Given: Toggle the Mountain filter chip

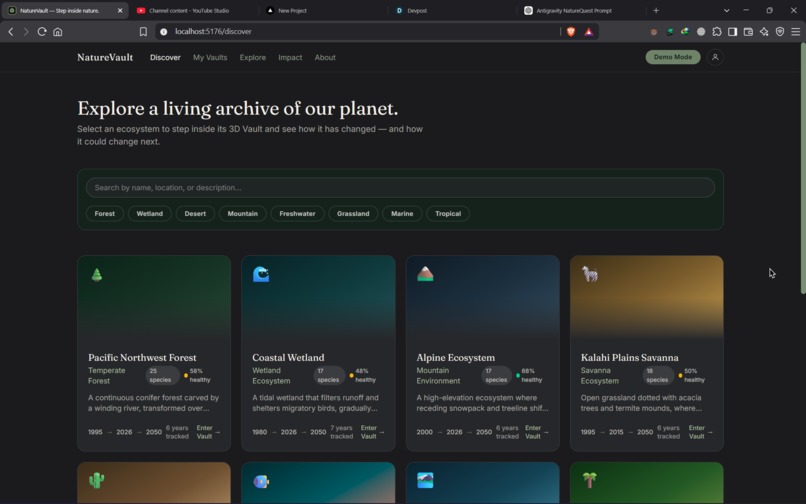Looking at the screenshot, I should (x=243, y=213).
